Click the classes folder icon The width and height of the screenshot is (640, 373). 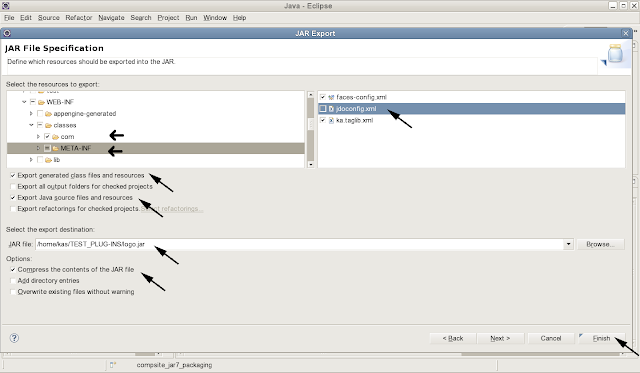coord(48,125)
